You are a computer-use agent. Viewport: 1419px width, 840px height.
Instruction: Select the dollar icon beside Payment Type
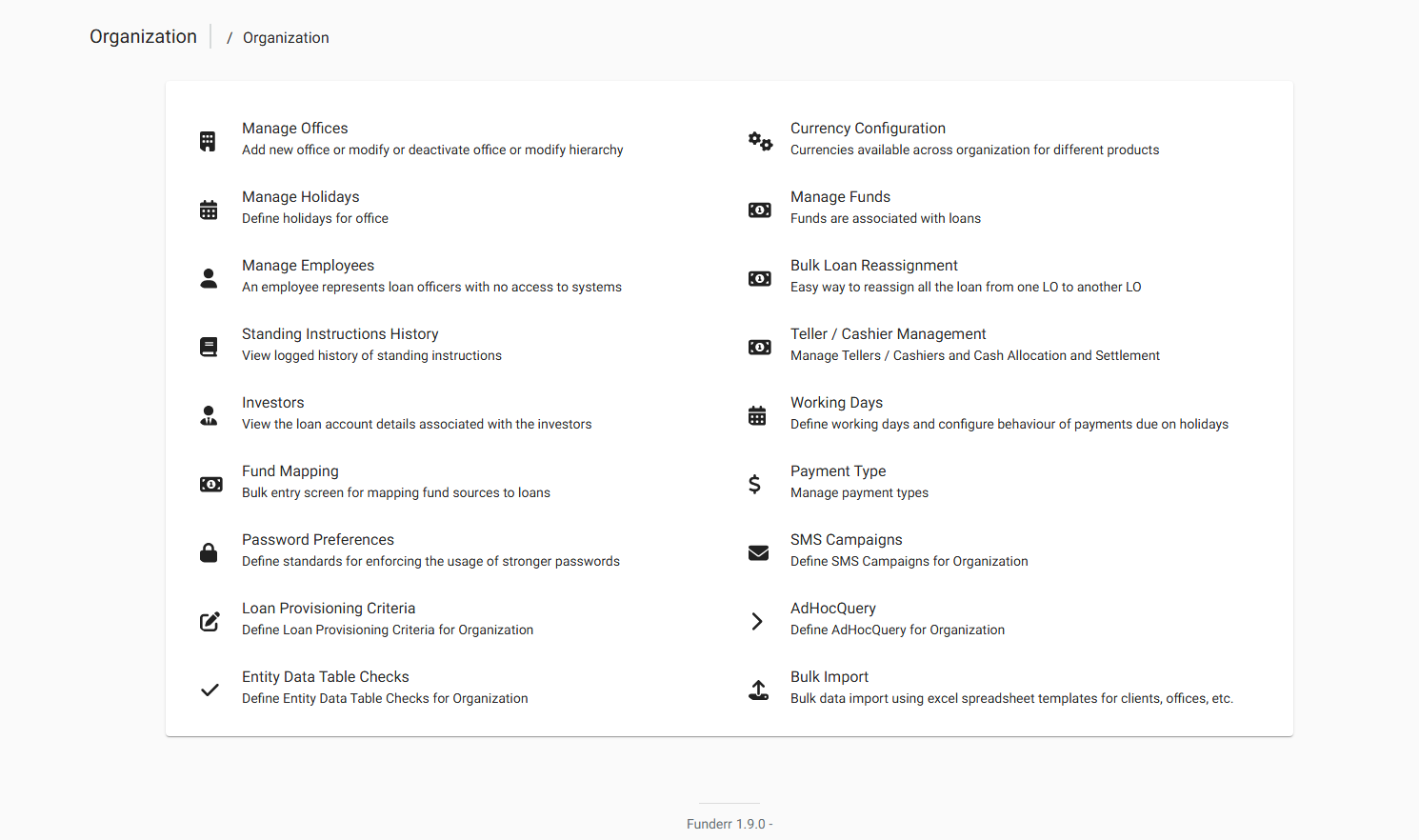[x=755, y=484]
